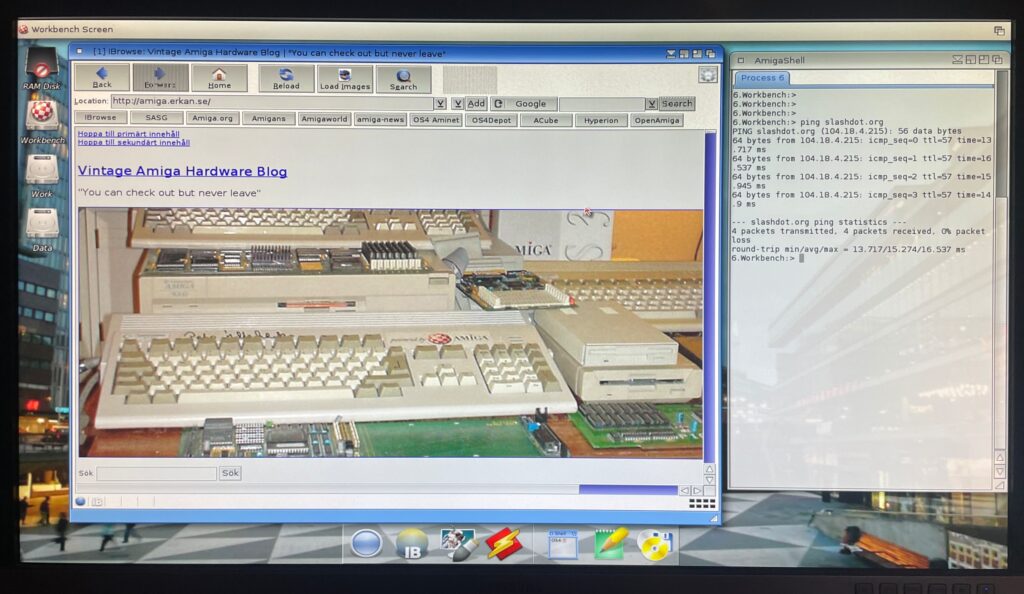Click the Location URL field
The width and height of the screenshot is (1024, 594).
[272, 102]
